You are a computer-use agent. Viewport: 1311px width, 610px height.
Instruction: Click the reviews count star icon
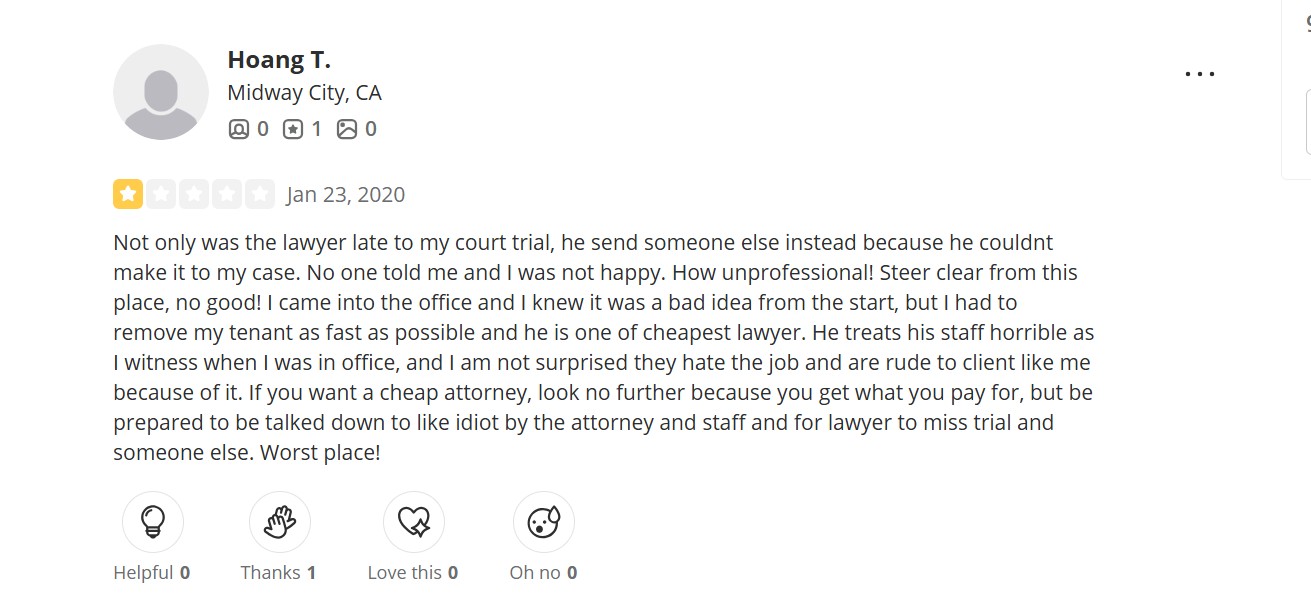coord(293,129)
